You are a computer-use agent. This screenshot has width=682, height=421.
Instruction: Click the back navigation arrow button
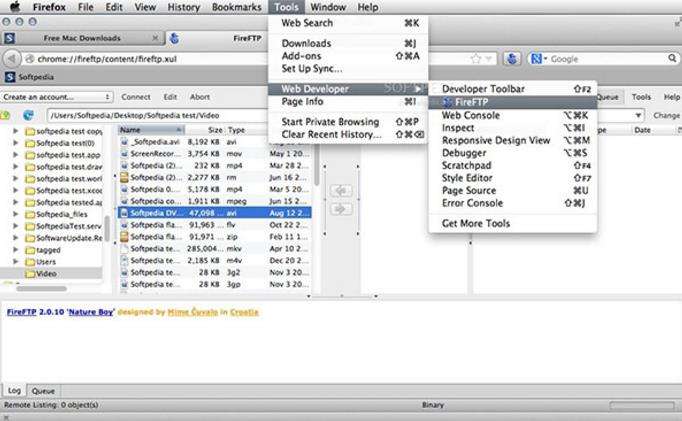click(x=12, y=59)
